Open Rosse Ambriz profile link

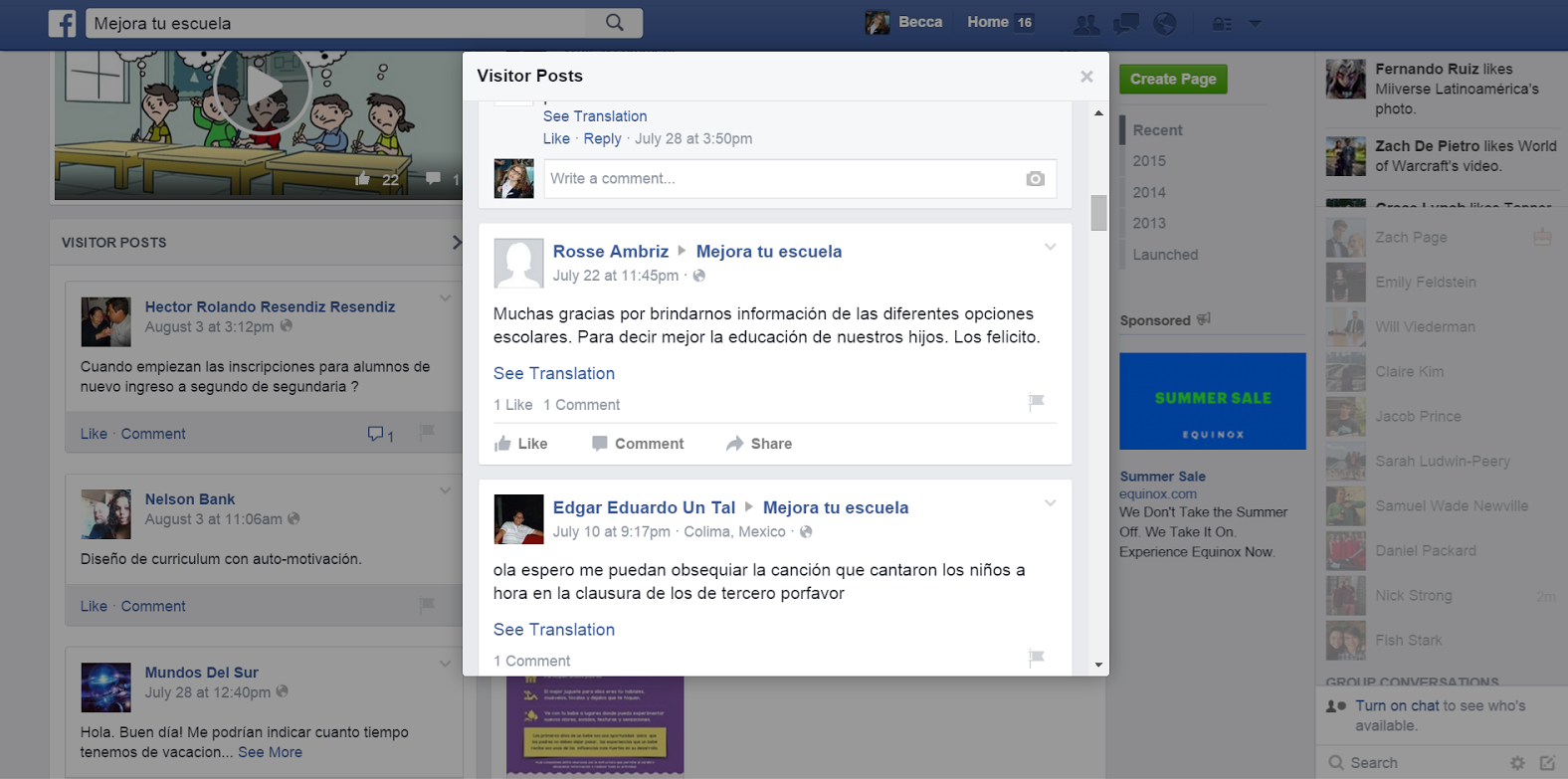pos(611,252)
